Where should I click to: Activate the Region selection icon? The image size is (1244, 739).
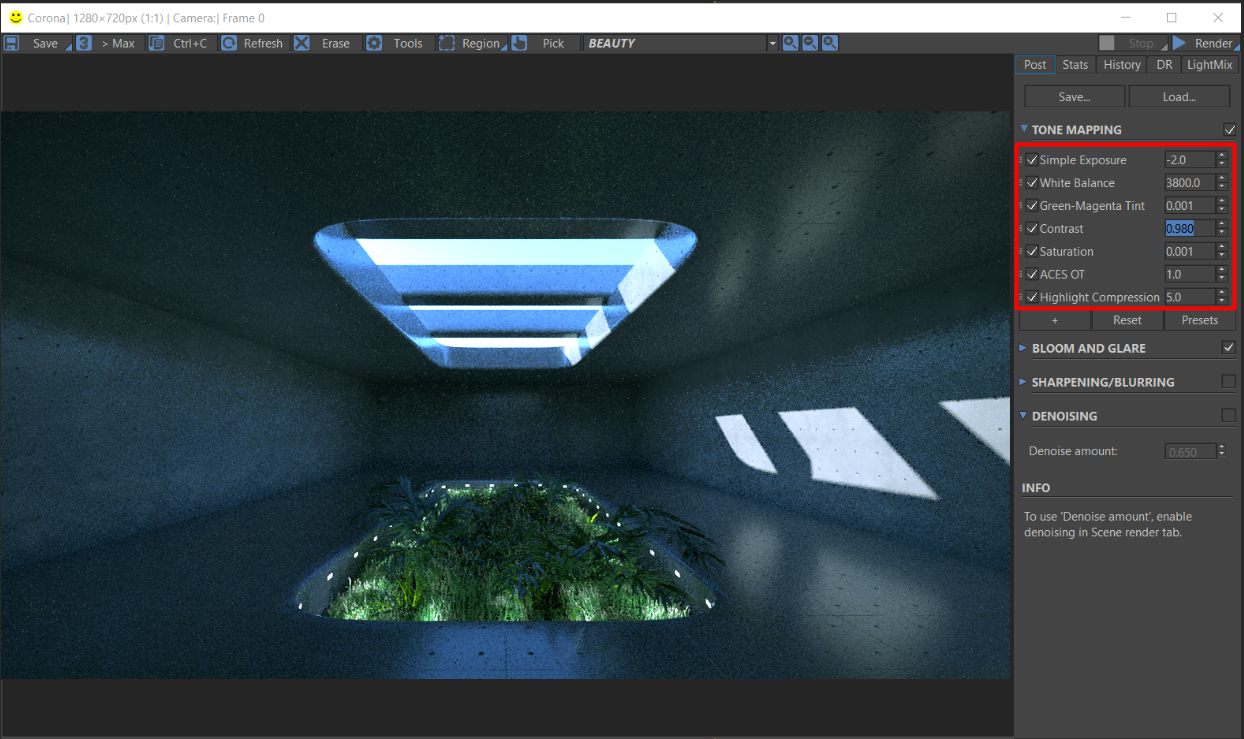point(447,43)
